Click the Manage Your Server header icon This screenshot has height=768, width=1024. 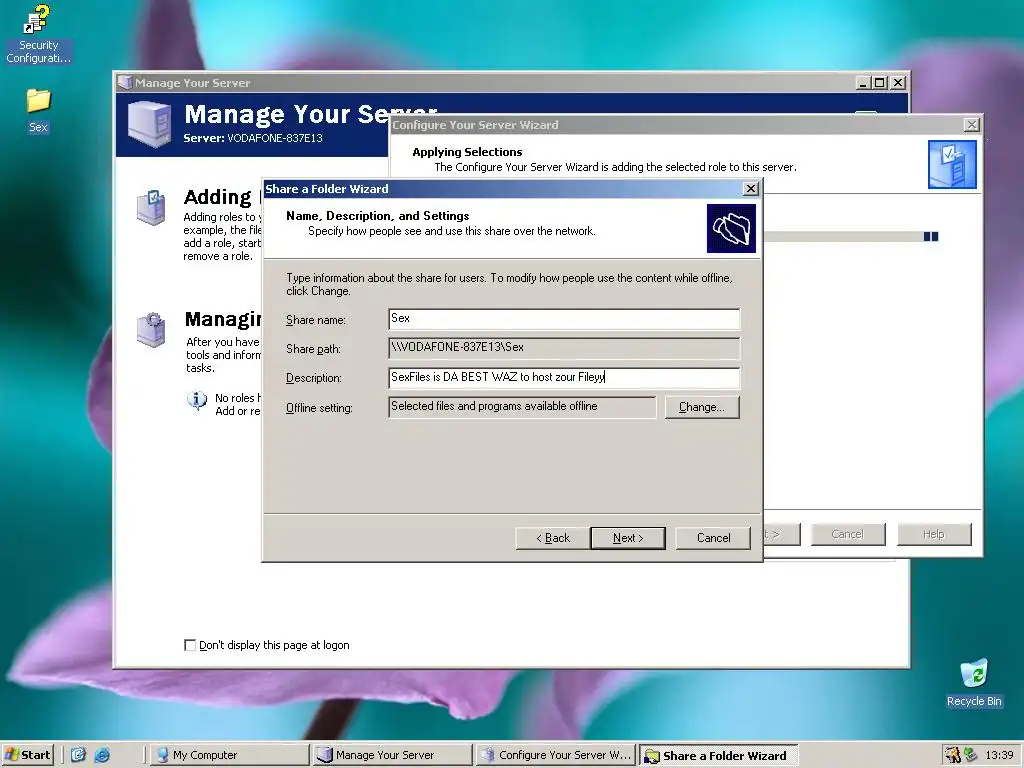click(x=150, y=124)
